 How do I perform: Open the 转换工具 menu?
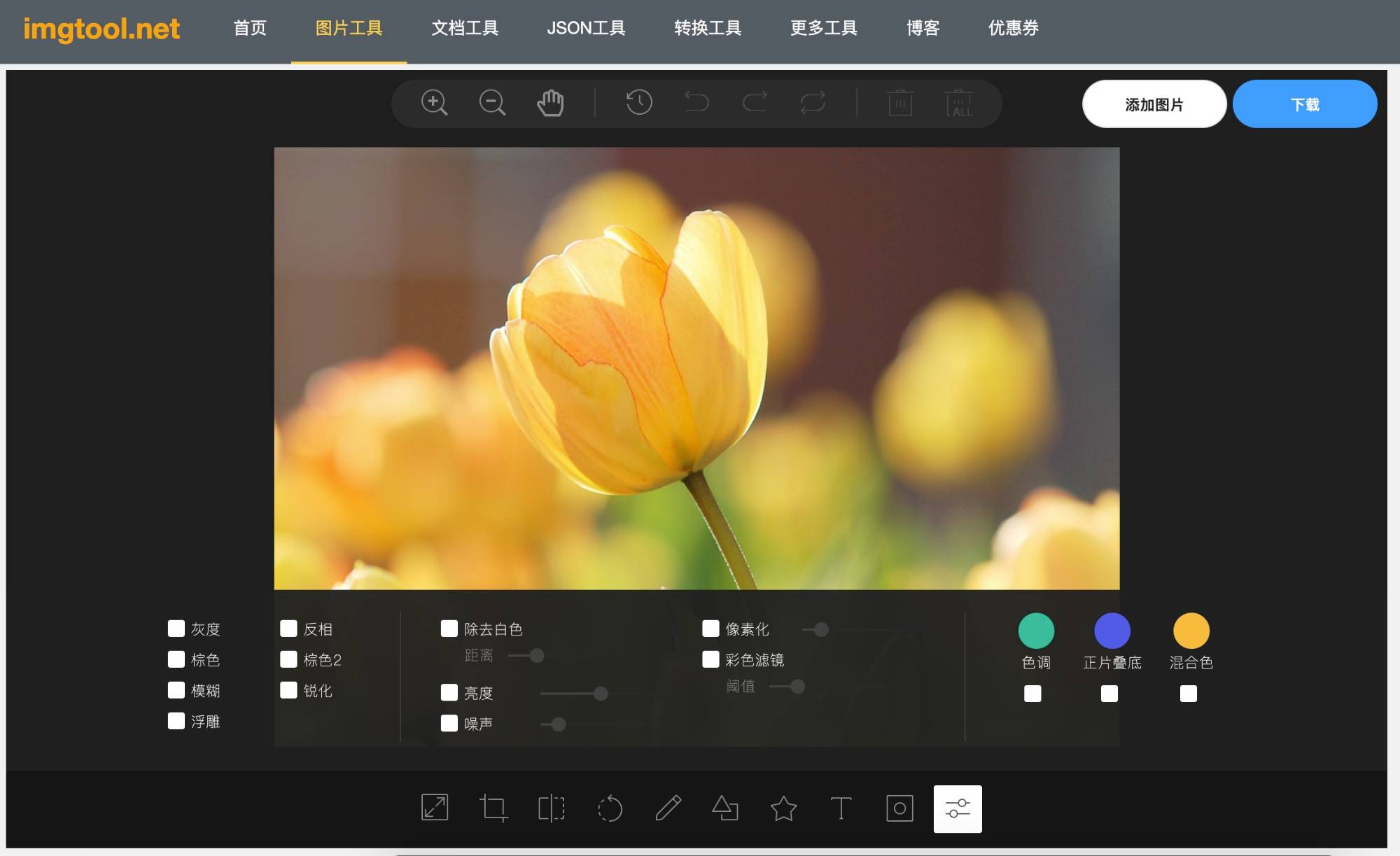point(707,28)
